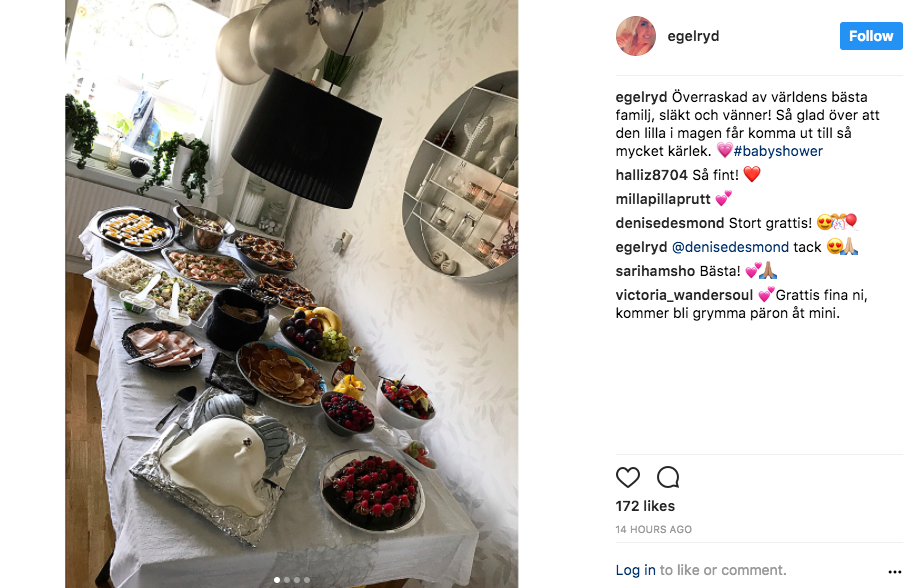920x588 pixels.
Task: Click the speech bubble comment icon
Action: 668,477
